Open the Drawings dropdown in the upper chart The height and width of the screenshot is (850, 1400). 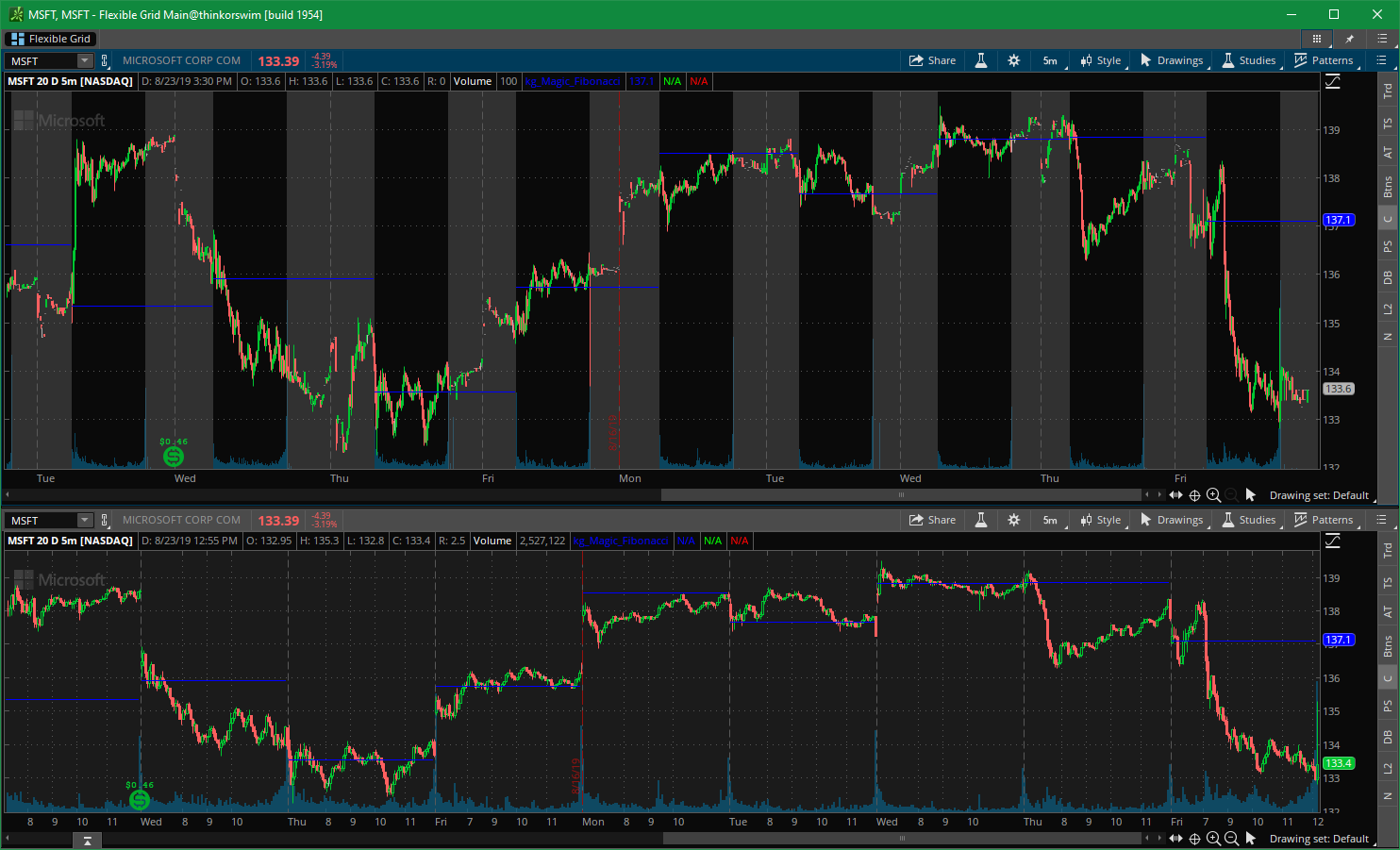pos(1172,60)
